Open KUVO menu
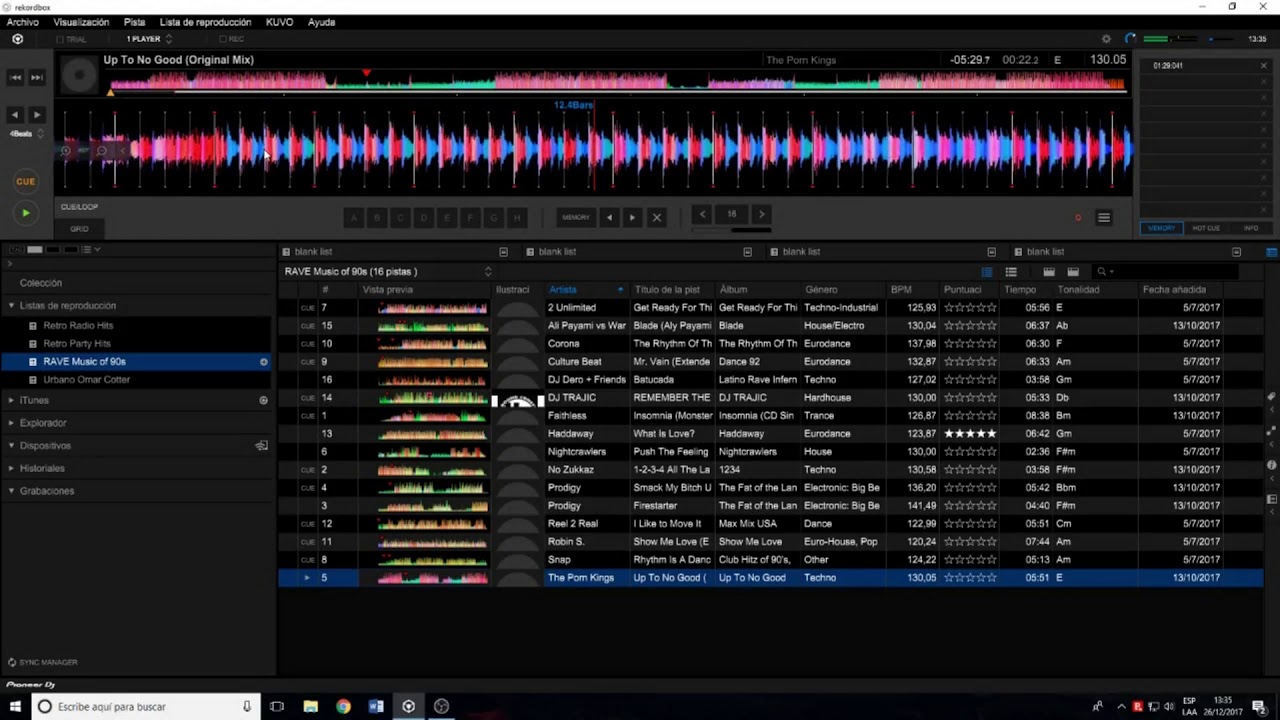Image resolution: width=1280 pixels, height=720 pixels. (280, 22)
